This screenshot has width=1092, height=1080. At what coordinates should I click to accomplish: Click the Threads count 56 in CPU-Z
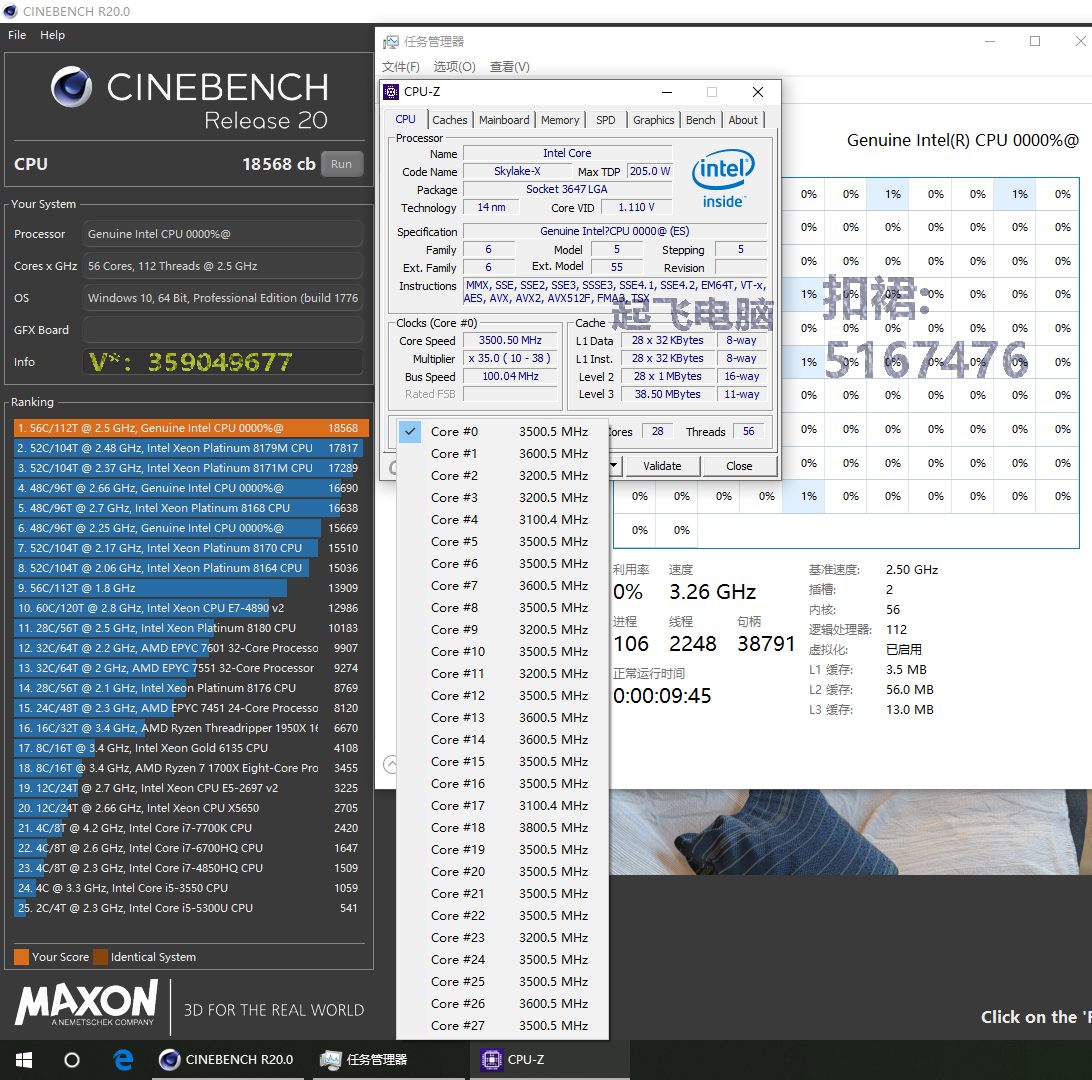(749, 432)
